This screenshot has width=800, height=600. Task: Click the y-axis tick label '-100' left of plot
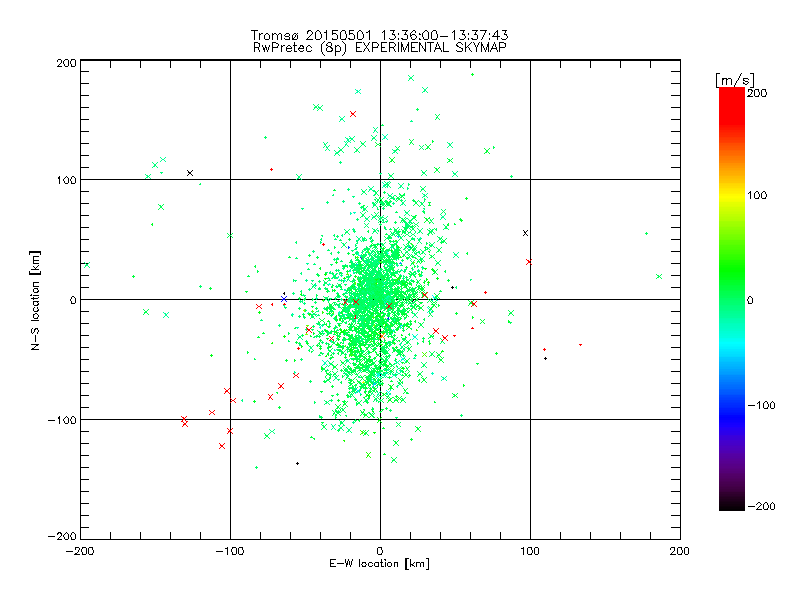point(62,420)
